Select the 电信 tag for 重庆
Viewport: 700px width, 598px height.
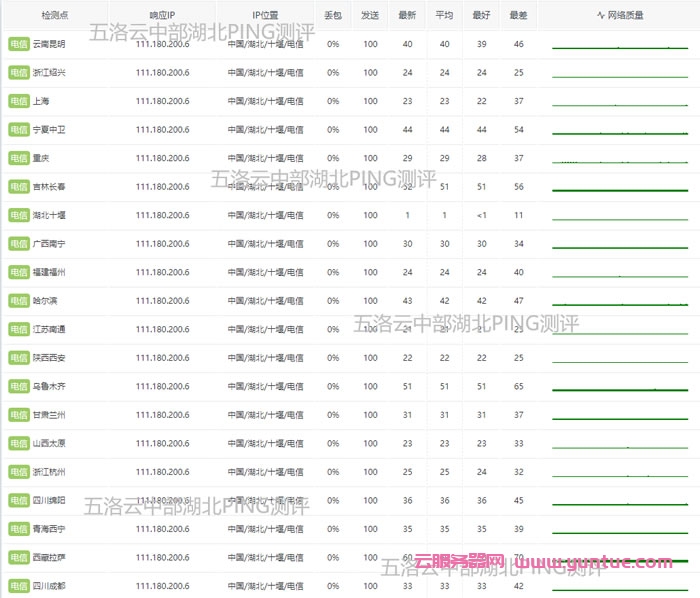pos(18,159)
